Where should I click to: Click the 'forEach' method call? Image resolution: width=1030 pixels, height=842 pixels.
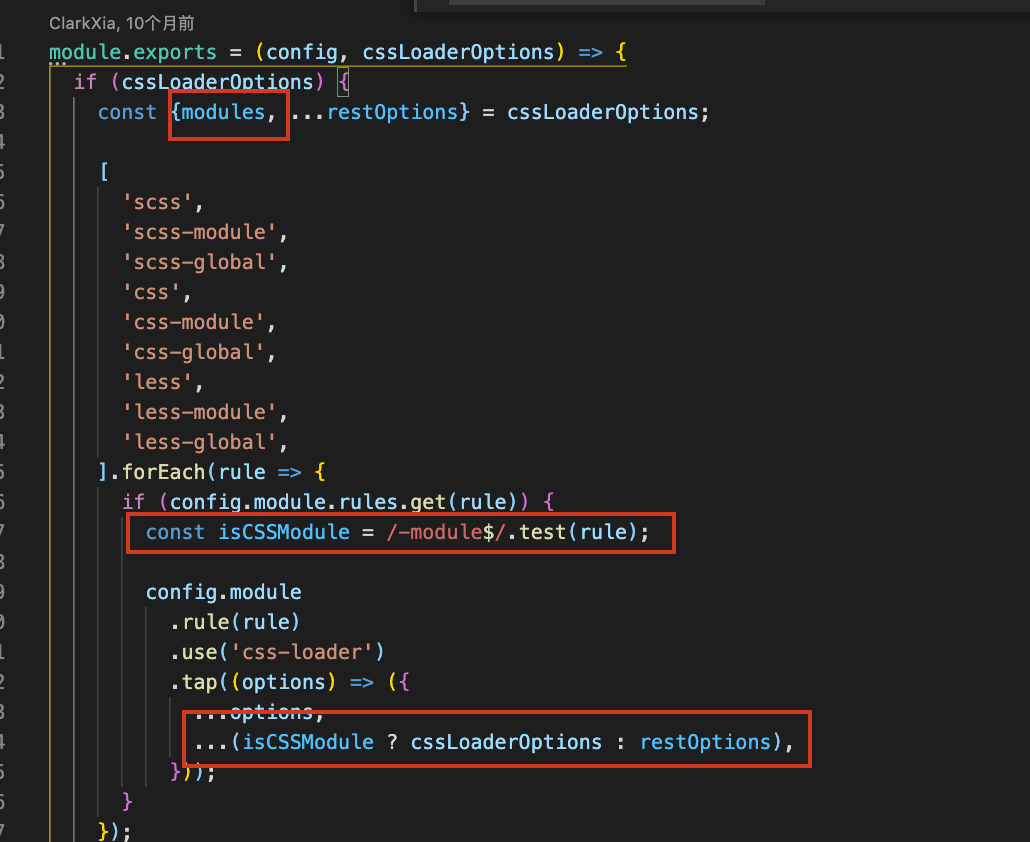click(164, 472)
